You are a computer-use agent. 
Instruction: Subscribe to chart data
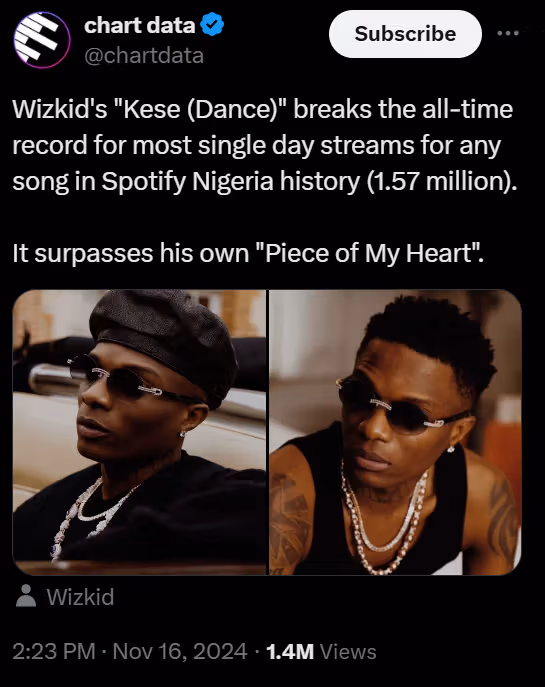(405, 34)
